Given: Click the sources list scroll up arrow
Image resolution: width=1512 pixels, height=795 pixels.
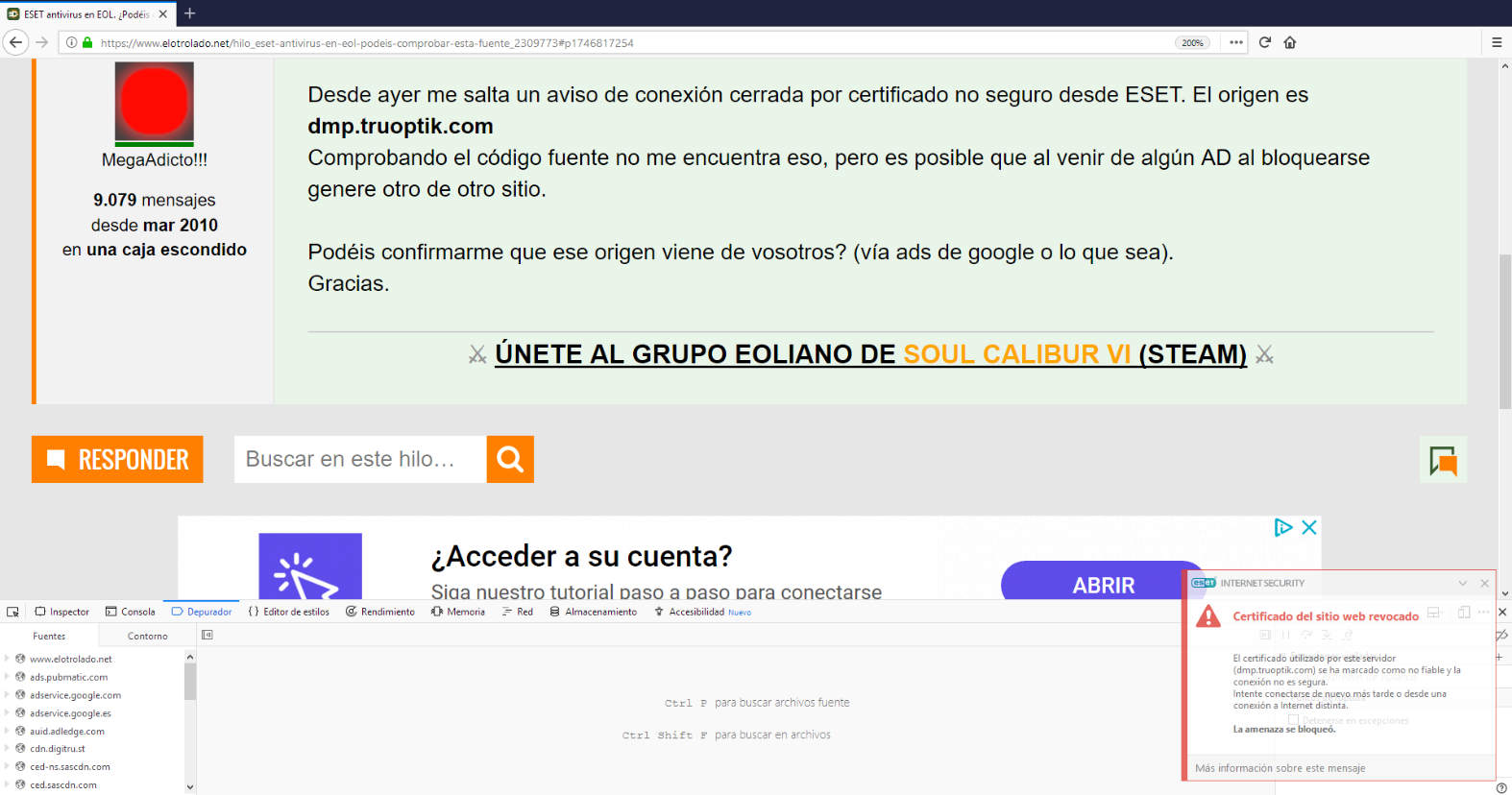Looking at the screenshot, I should point(190,657).
